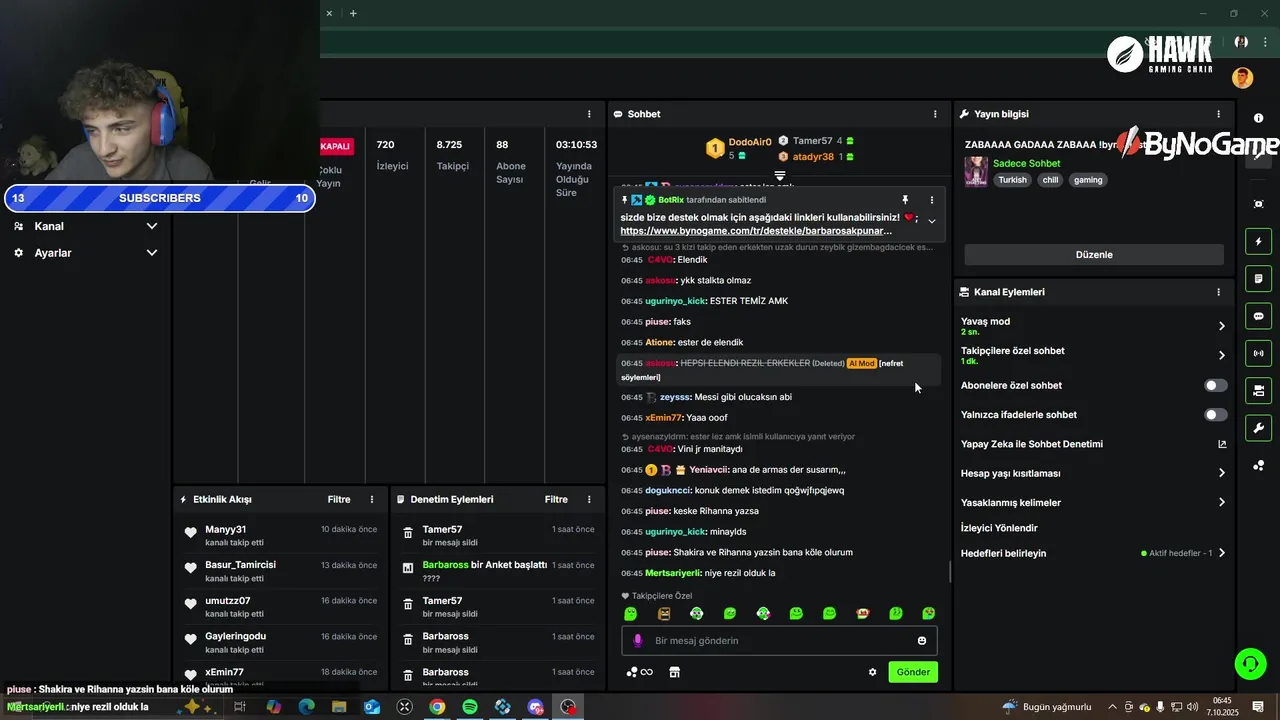Expand the Kanal sidebar section
1280x720 pixels.
(x=86, y=226)
